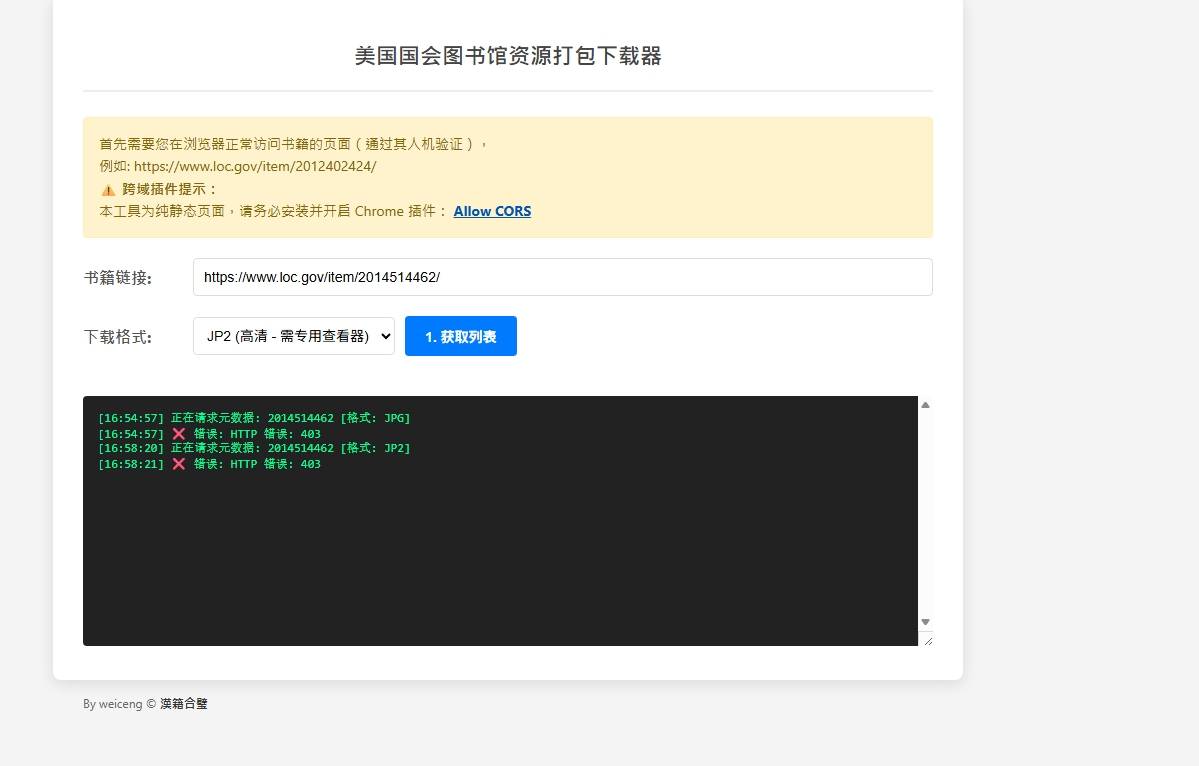Click the first notice line 首先需要您在浏览器正常访问
Screen dimensions: 1199x766
(293, 144)
